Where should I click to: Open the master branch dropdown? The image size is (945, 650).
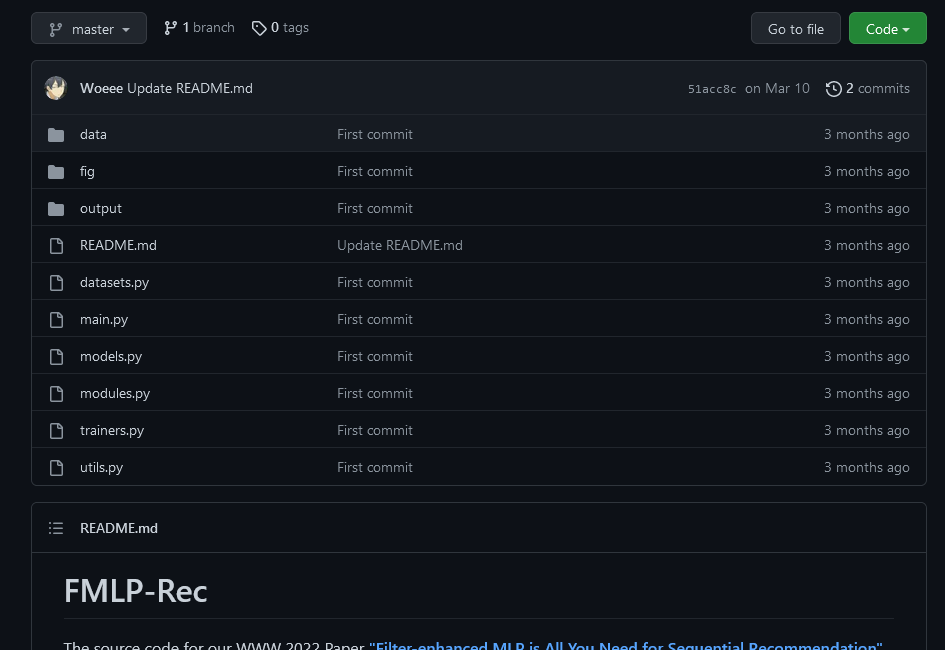(89, 28)
